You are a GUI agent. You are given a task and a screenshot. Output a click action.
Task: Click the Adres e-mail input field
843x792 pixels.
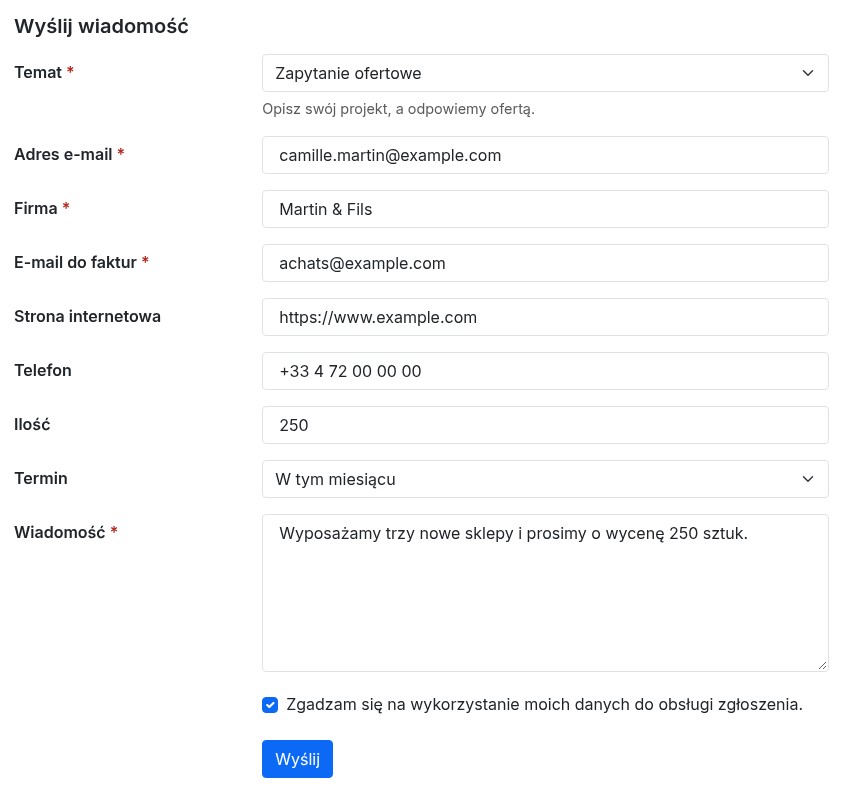pos(545,155)
